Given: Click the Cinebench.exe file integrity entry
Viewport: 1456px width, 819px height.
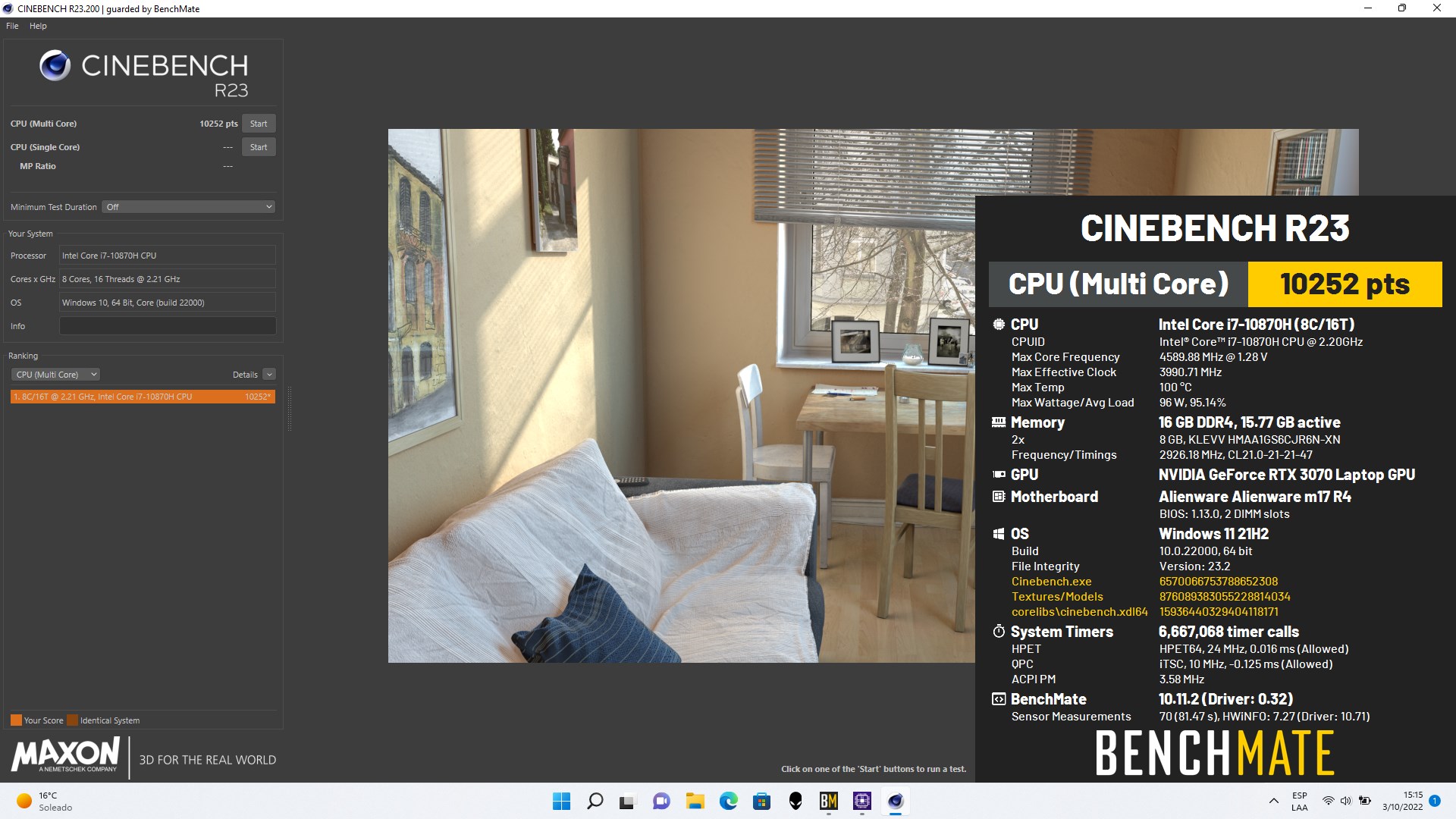Looking at the screenshot, I should coord(1051,582).
